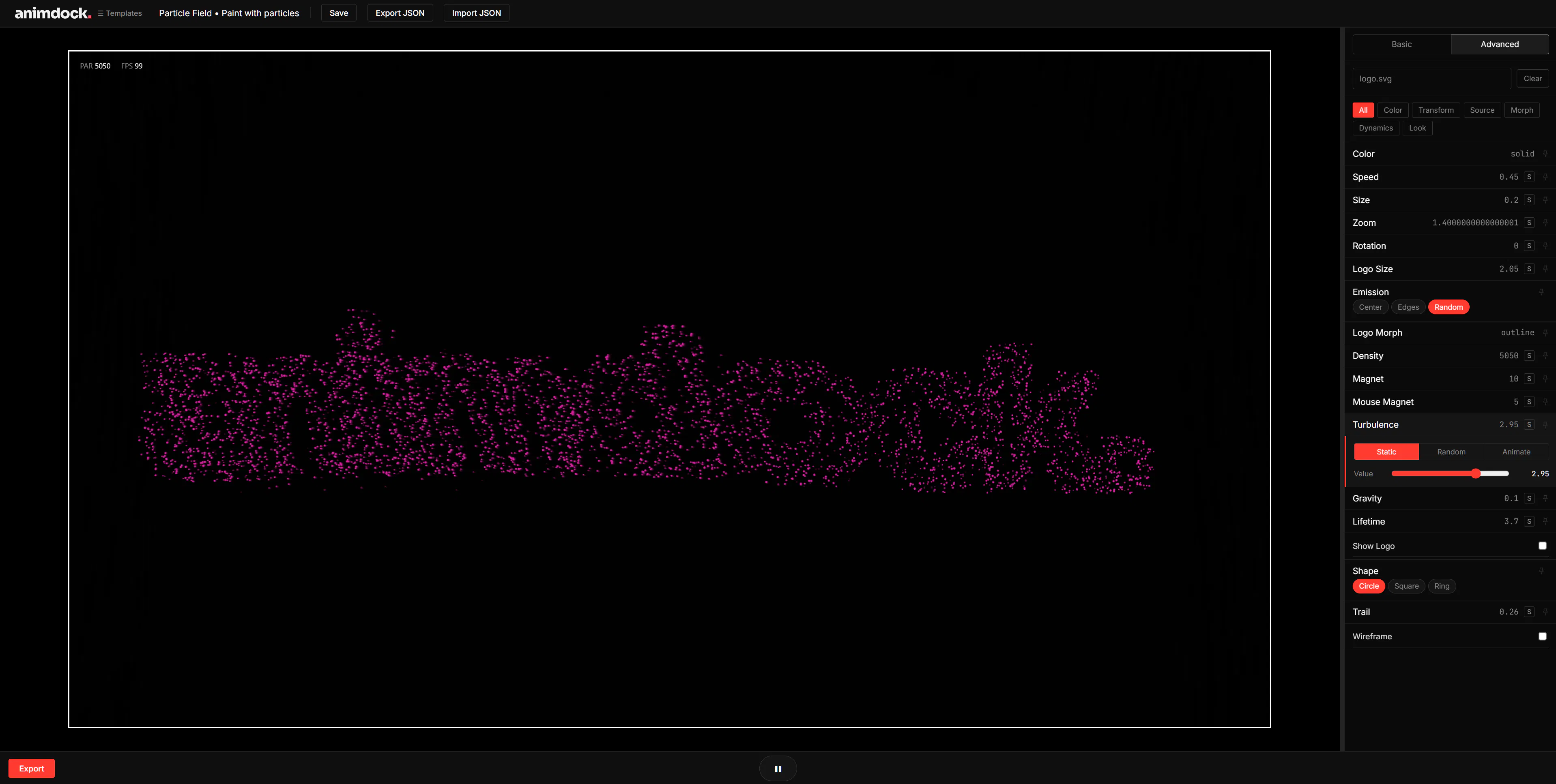1556x784 pixels.
Task: Filter parameters by Source
Action: (x=1482, y=110)
